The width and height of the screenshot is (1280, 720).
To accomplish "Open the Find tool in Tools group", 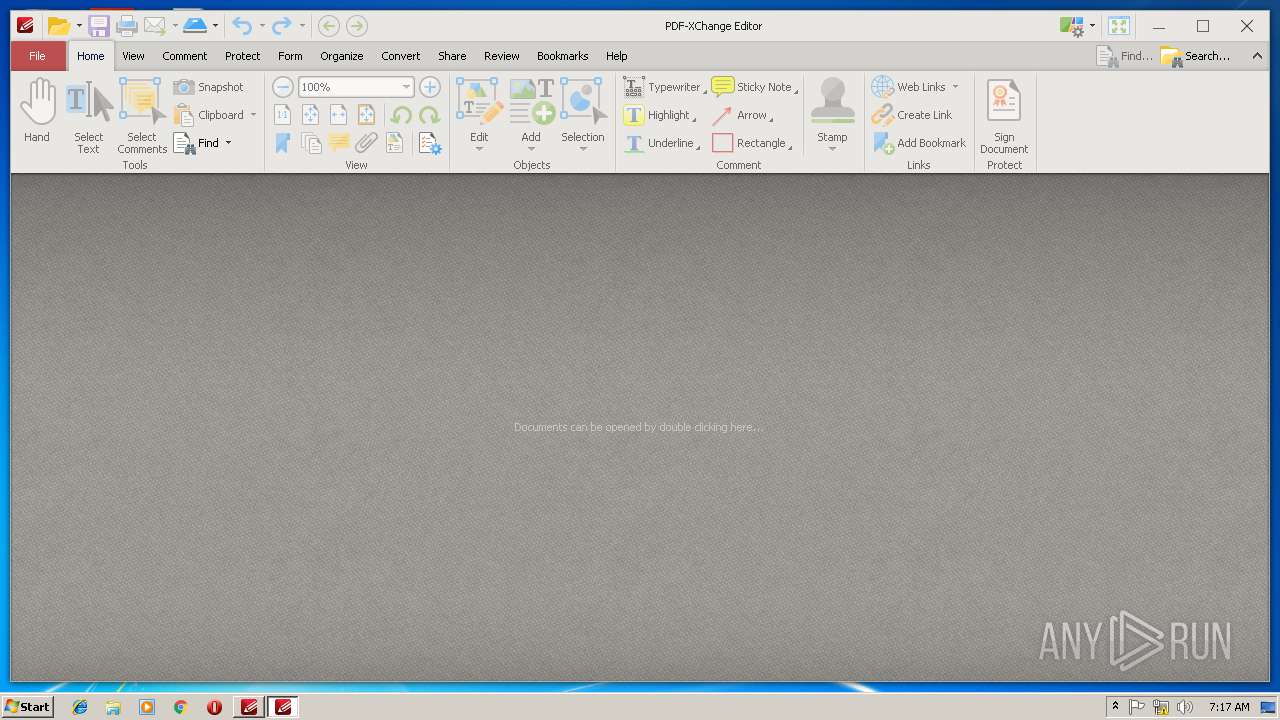I will point(196,143).
